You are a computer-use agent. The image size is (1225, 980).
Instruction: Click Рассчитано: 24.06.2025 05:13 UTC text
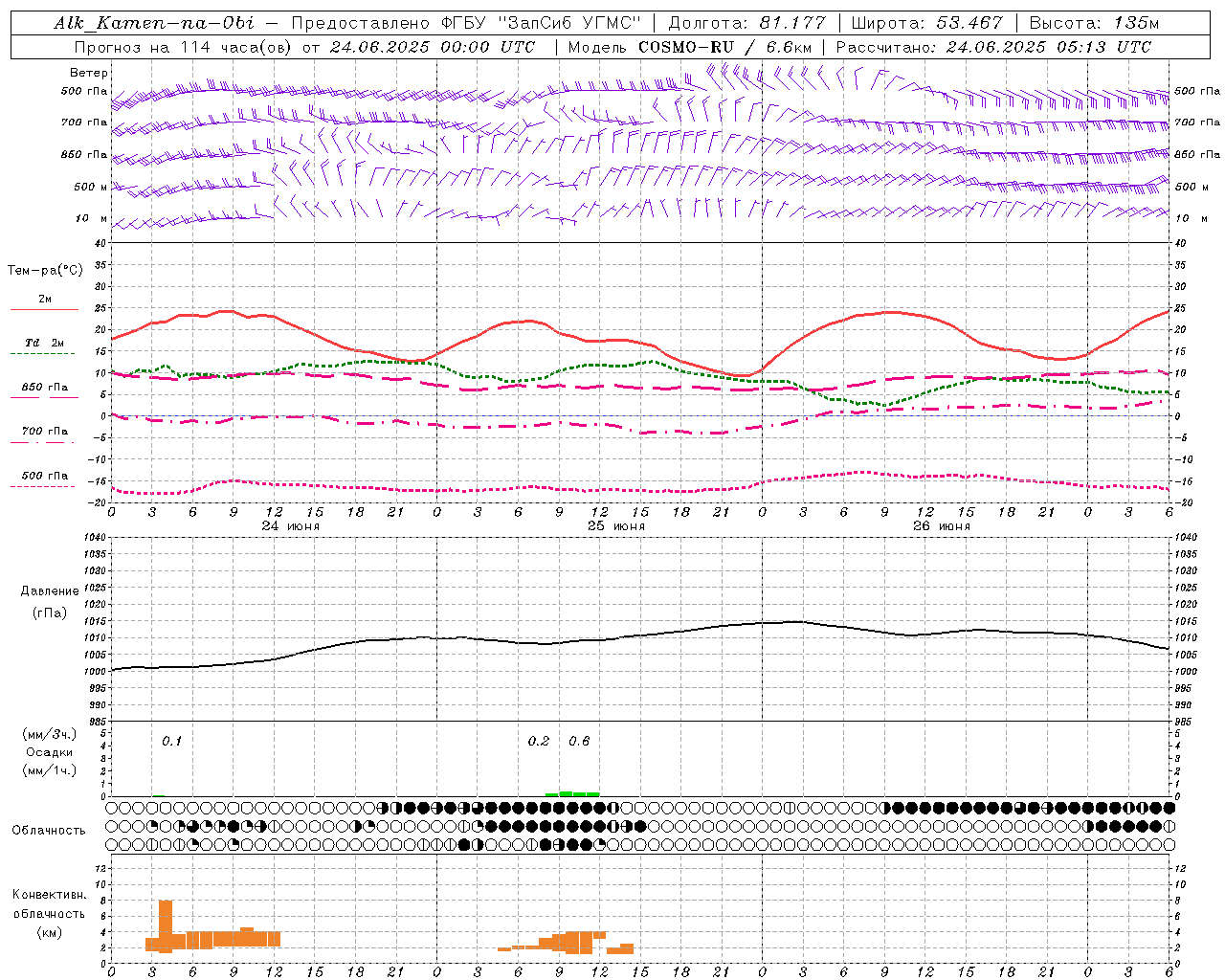coord(993,47)
